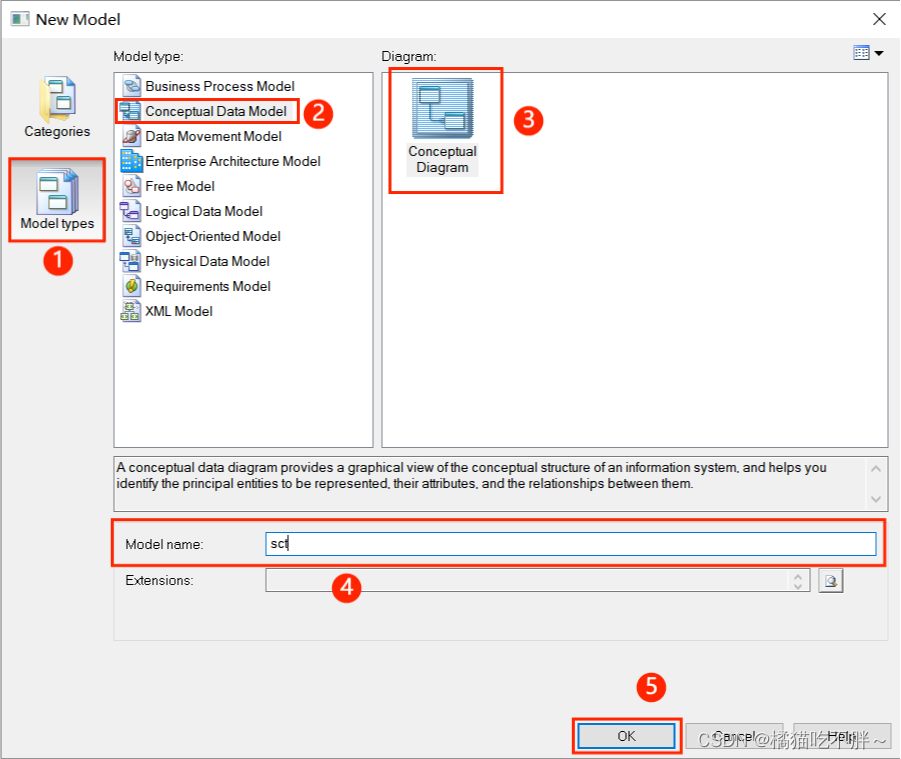901x759 pixels.
Task: Select the Physical Data Model item
Action: [x=207, y=261]
